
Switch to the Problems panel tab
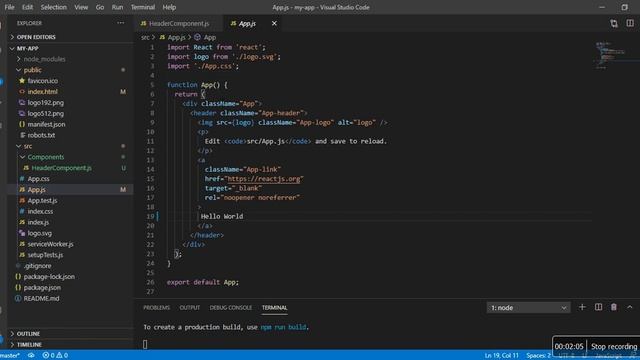pos(156,308)
